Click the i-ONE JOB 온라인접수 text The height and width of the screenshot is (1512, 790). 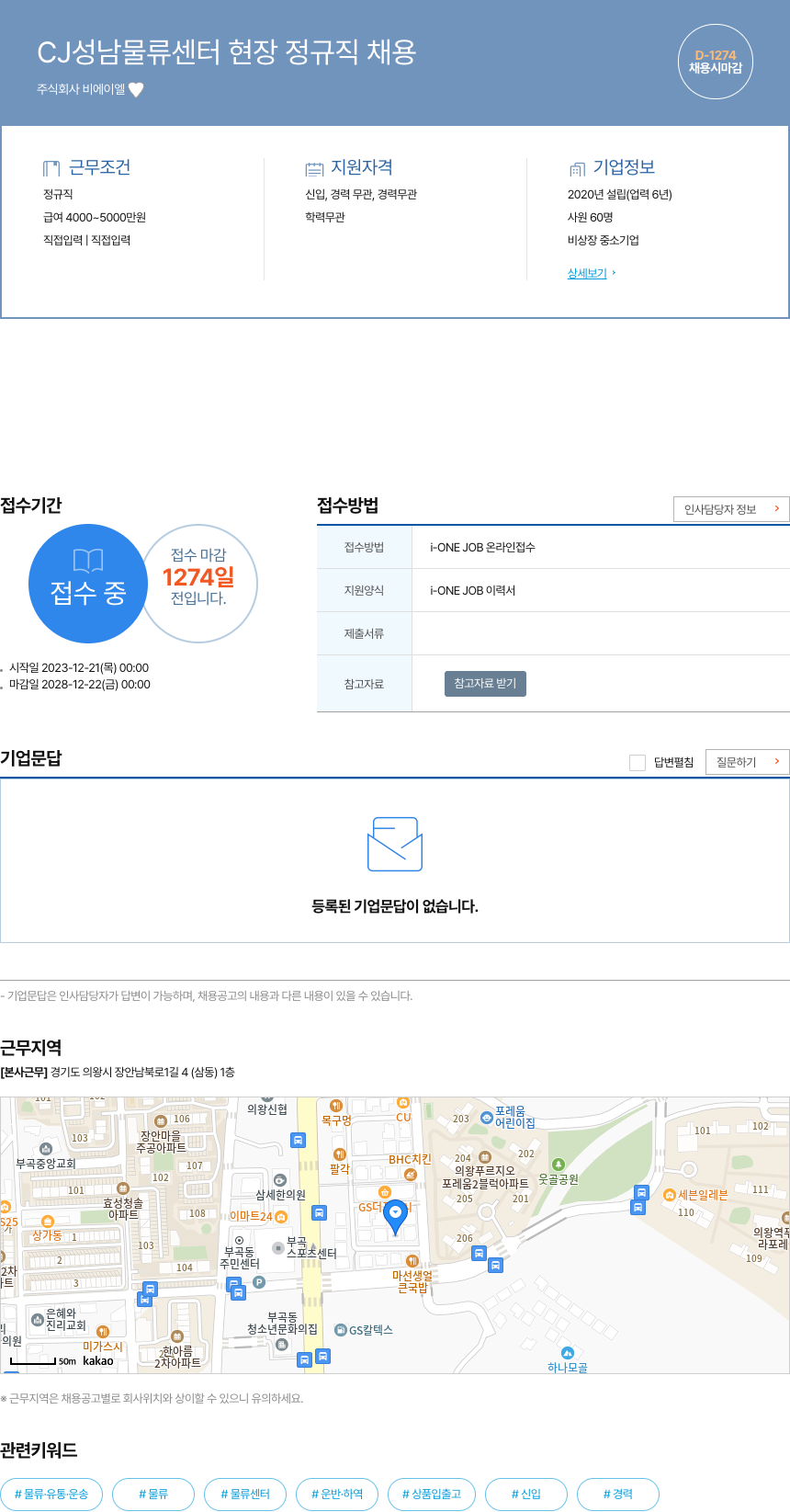click(482, 547)
